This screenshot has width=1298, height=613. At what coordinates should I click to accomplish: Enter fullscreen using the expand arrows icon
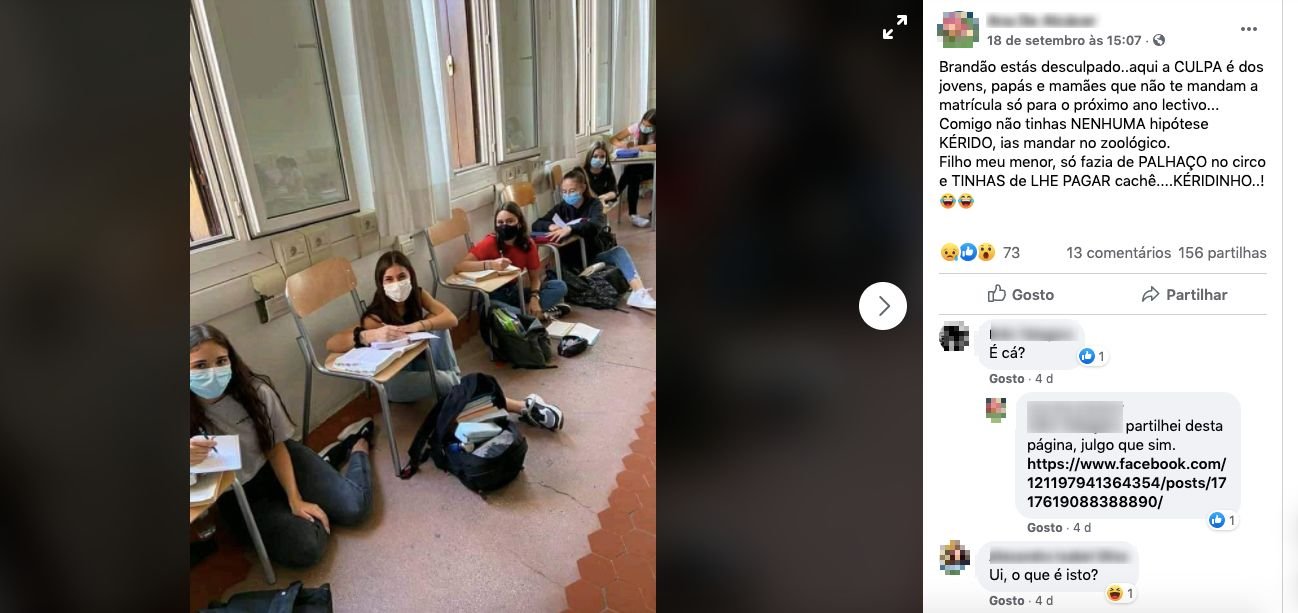point(895,28)
